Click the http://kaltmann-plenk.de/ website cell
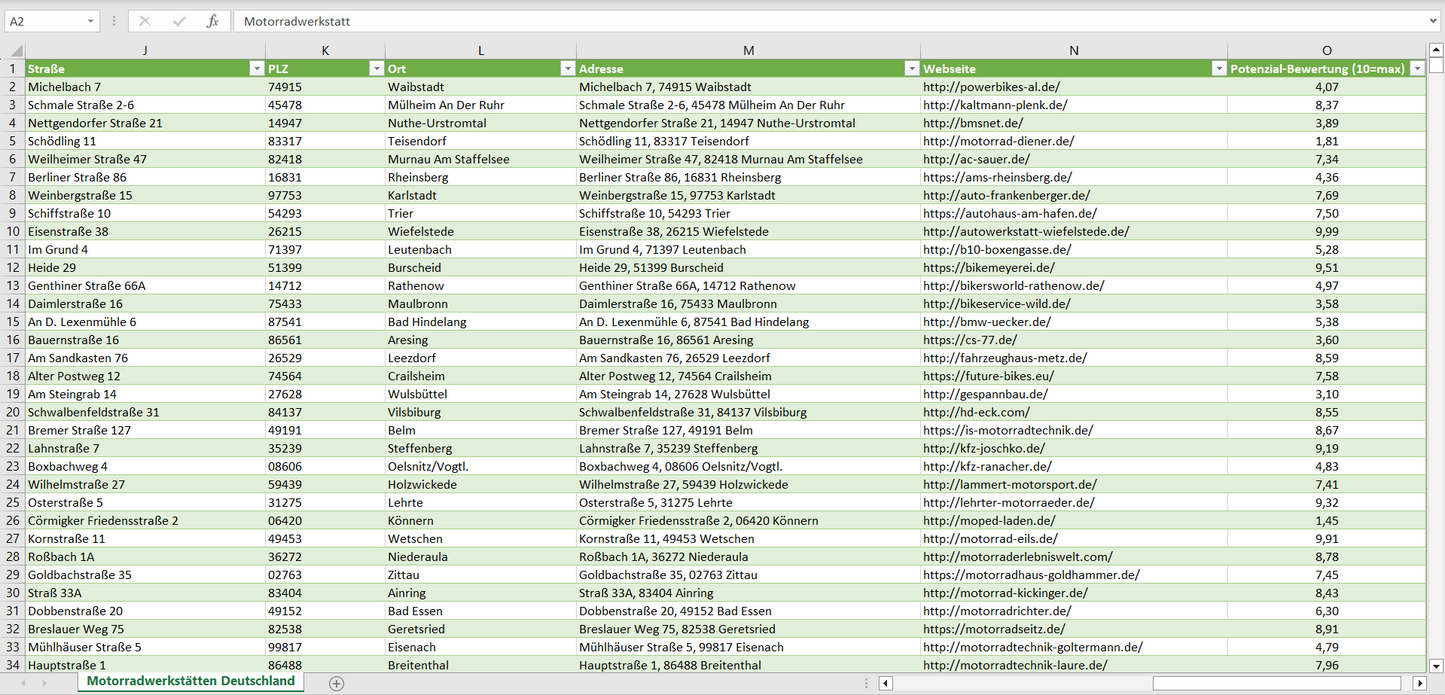This screenshot has height=695, width=1445. [995, 105]
